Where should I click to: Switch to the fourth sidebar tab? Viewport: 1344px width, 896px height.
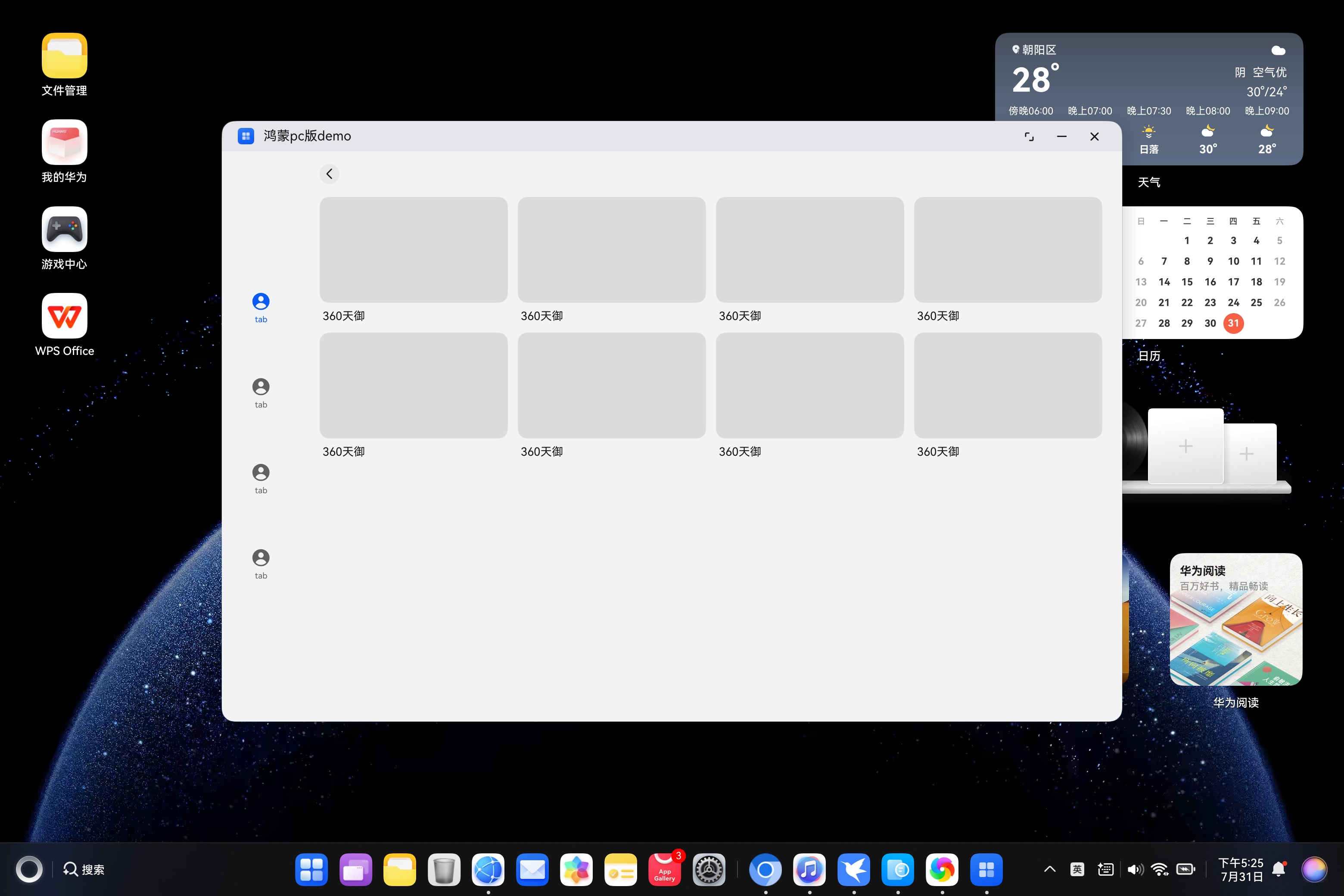261,563
